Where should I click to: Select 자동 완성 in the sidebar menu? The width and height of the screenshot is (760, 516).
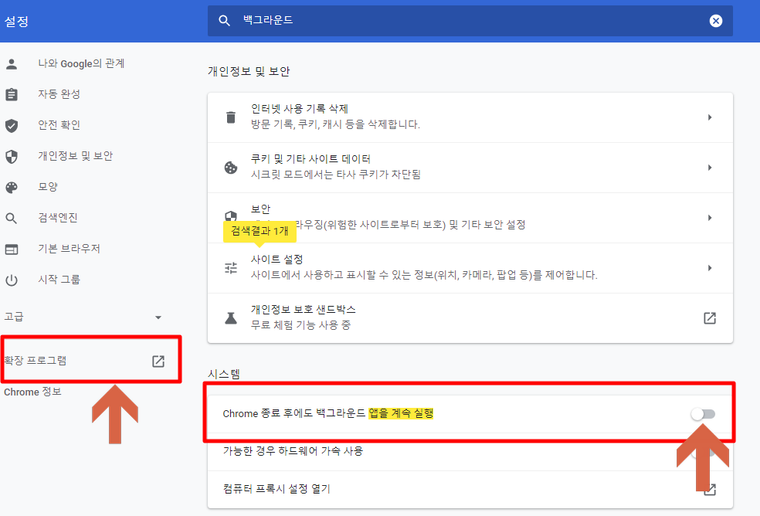click(59, 95)
